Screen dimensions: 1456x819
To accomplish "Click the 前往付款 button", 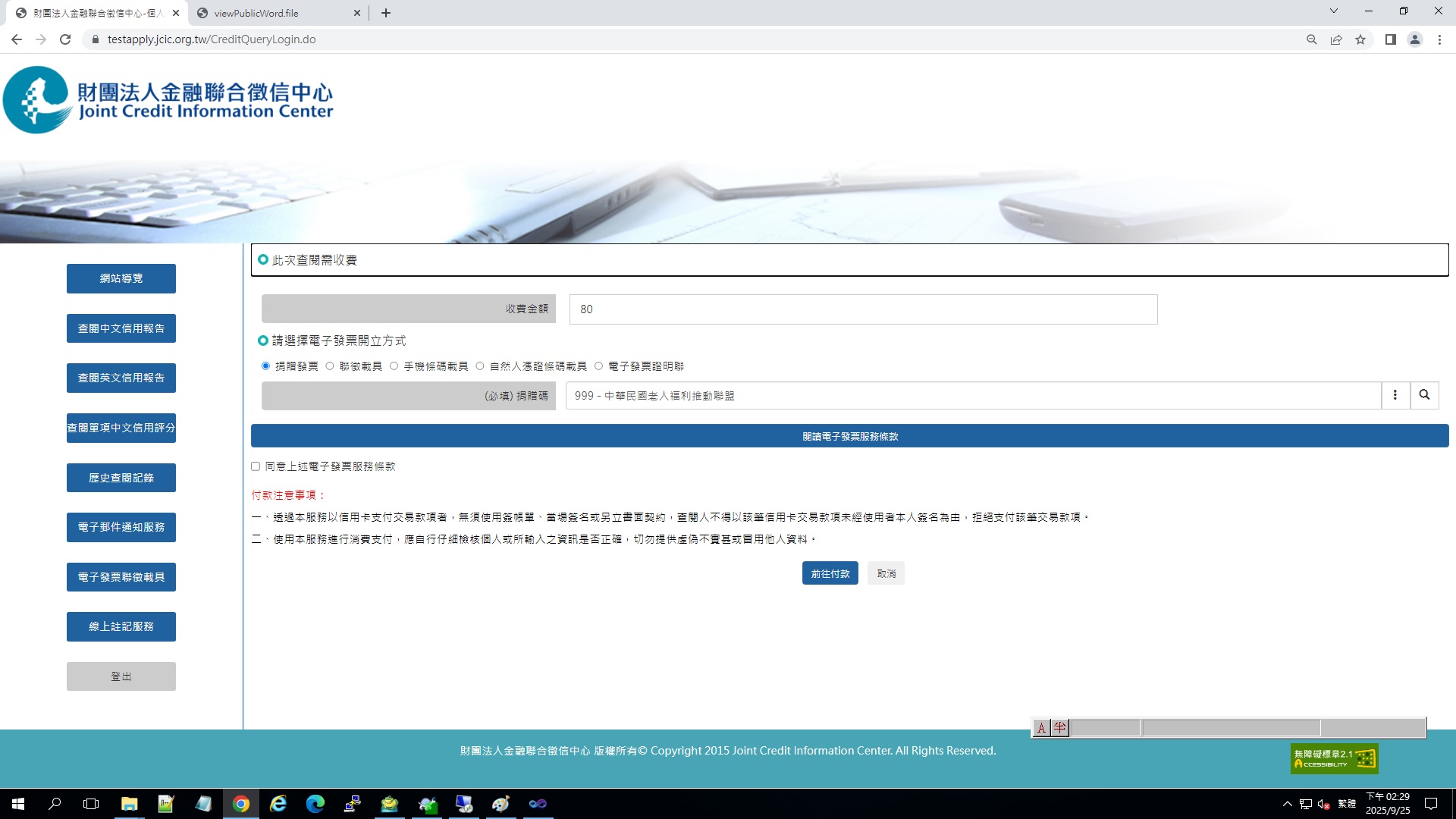I will click(830, 573).
